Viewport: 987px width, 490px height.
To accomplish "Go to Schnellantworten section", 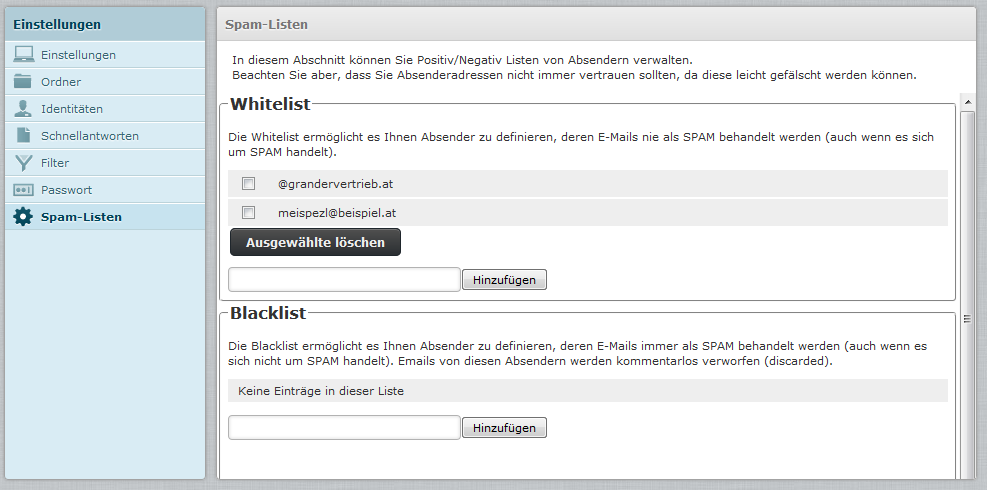I will tap(90, 136).
